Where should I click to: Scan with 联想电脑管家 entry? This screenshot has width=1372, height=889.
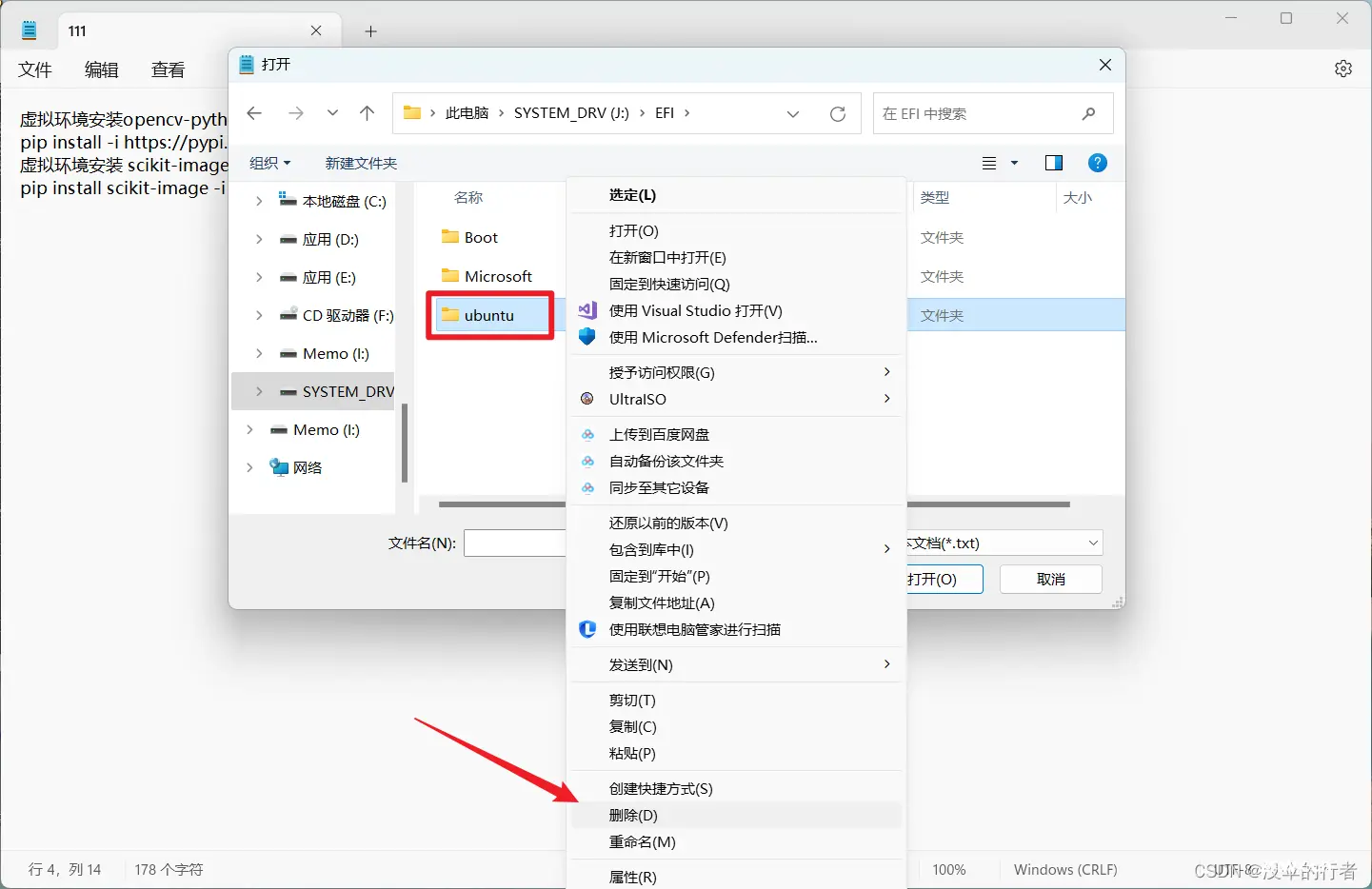click(x=737, y=630)
